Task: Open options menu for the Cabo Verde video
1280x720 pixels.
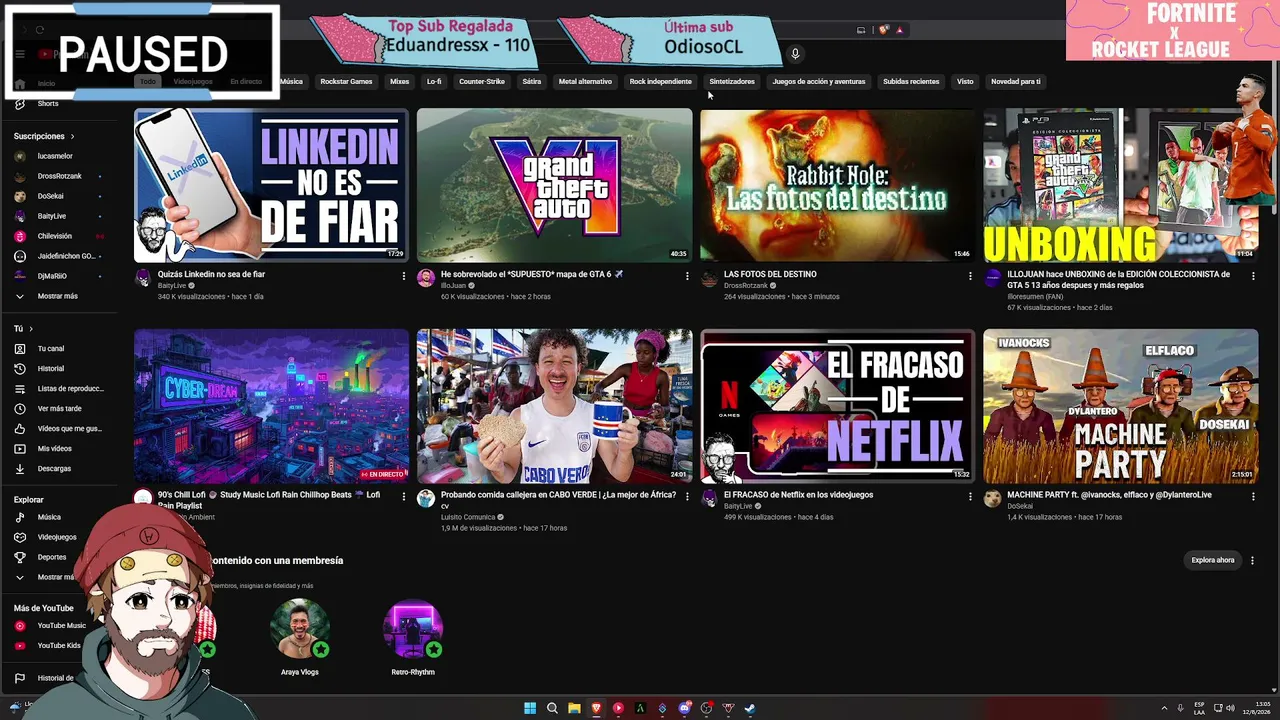Action: click(687, 496)
